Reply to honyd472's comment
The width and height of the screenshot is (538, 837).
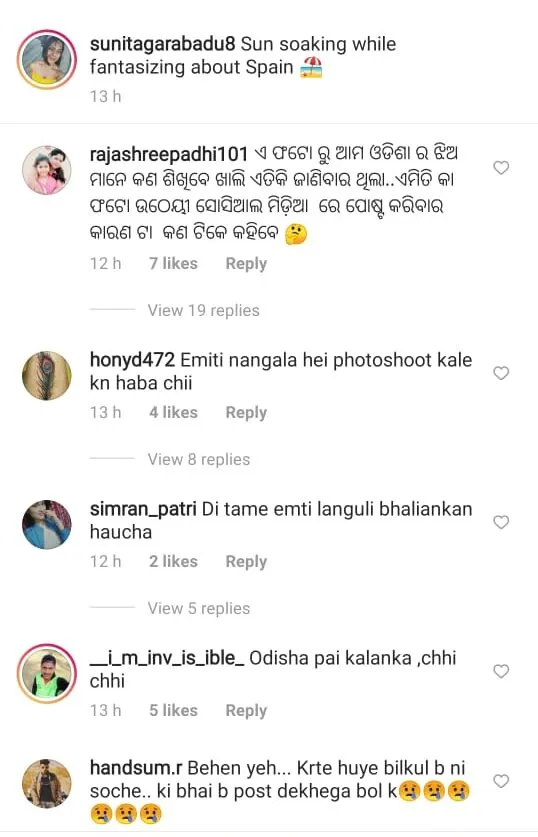(246, 412)
